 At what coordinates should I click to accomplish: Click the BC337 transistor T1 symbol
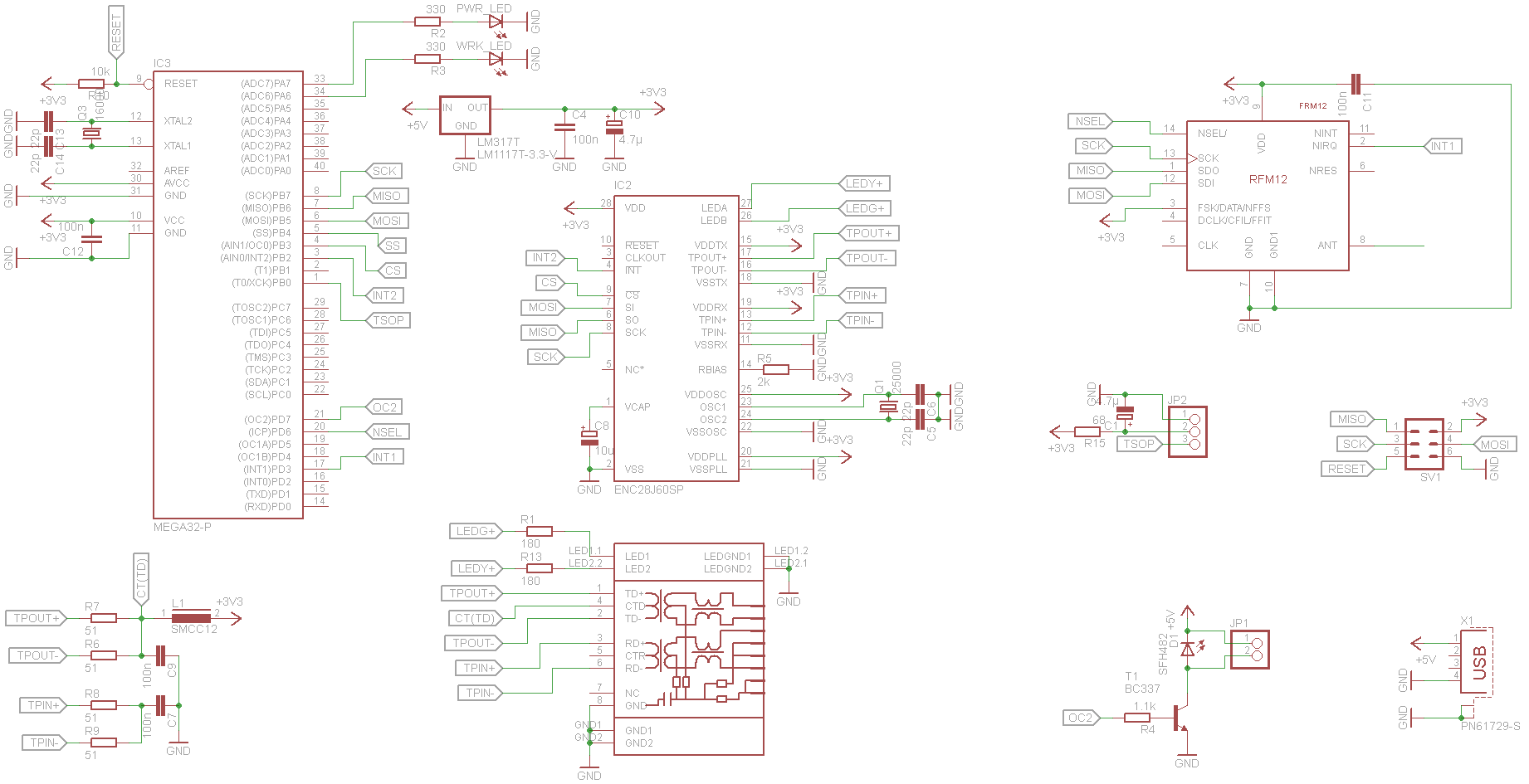pos(1179,718)
